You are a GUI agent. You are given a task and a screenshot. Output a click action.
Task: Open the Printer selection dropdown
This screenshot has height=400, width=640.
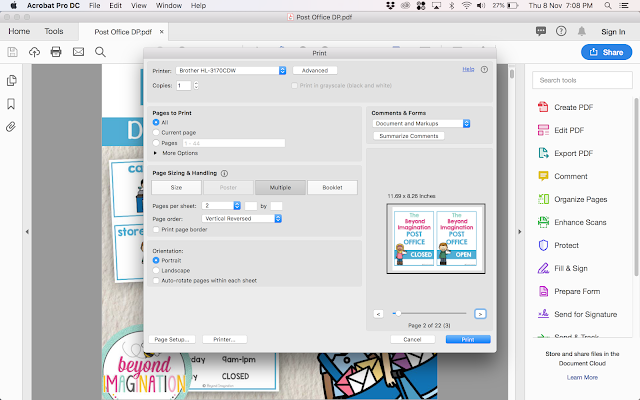tap(231, 71)
